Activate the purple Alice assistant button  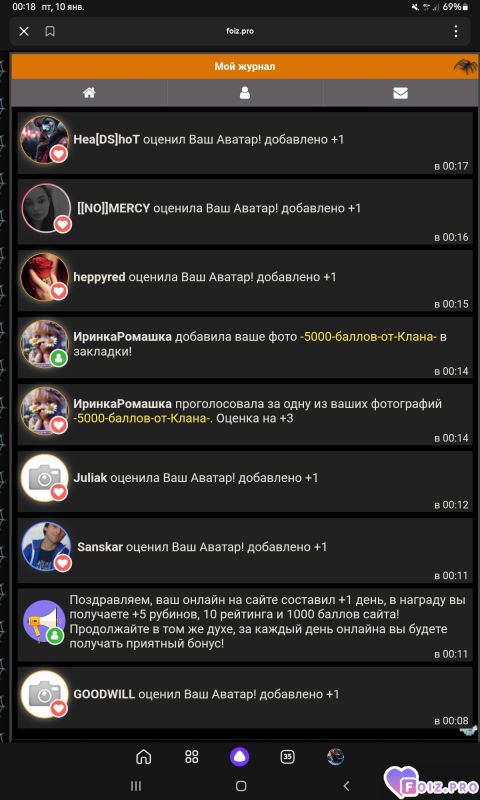pyautogui.click(x=240, y=757)
